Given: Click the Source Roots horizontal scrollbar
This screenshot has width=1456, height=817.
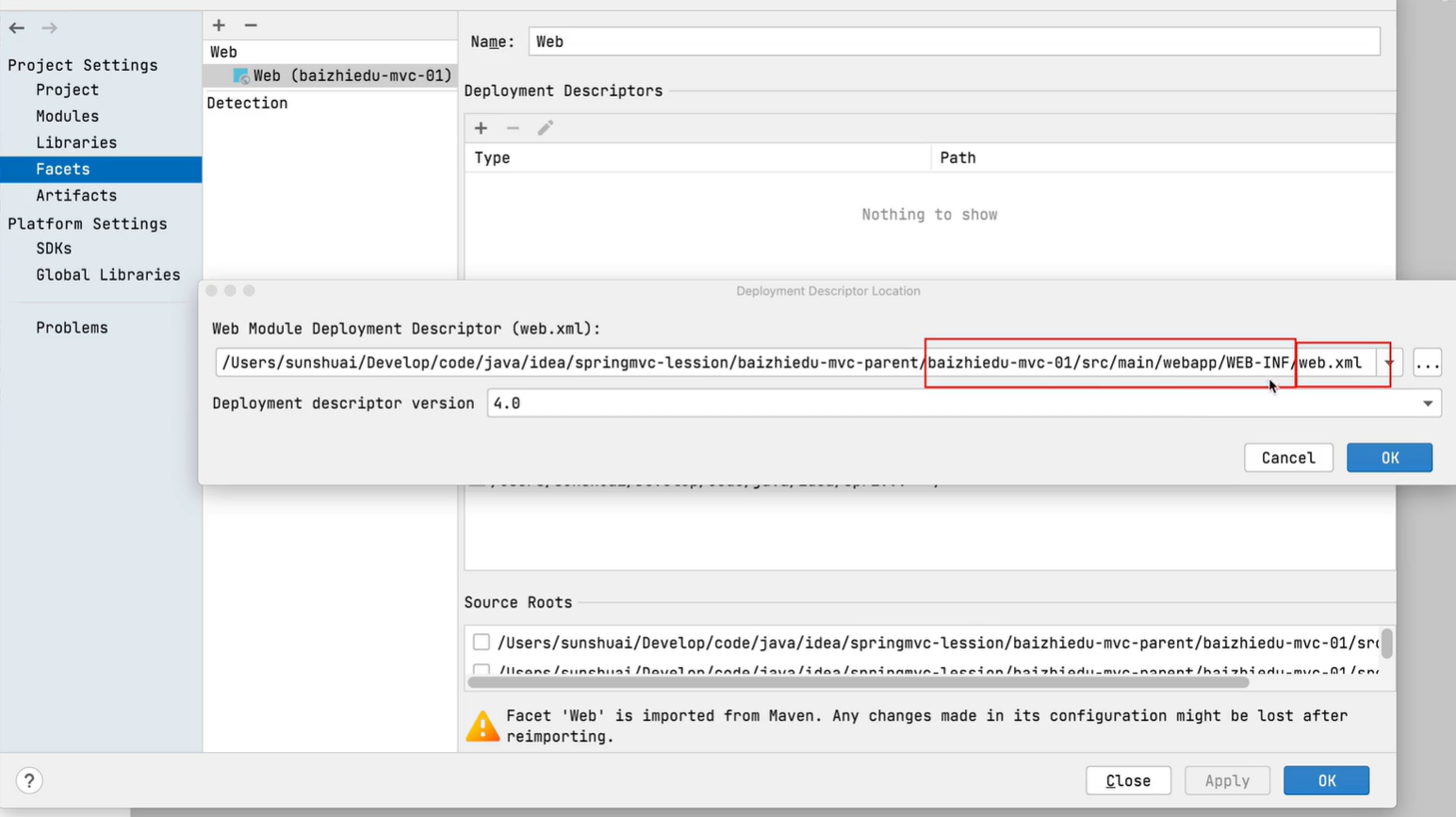Looking at the screenshot, I should 859,682.
